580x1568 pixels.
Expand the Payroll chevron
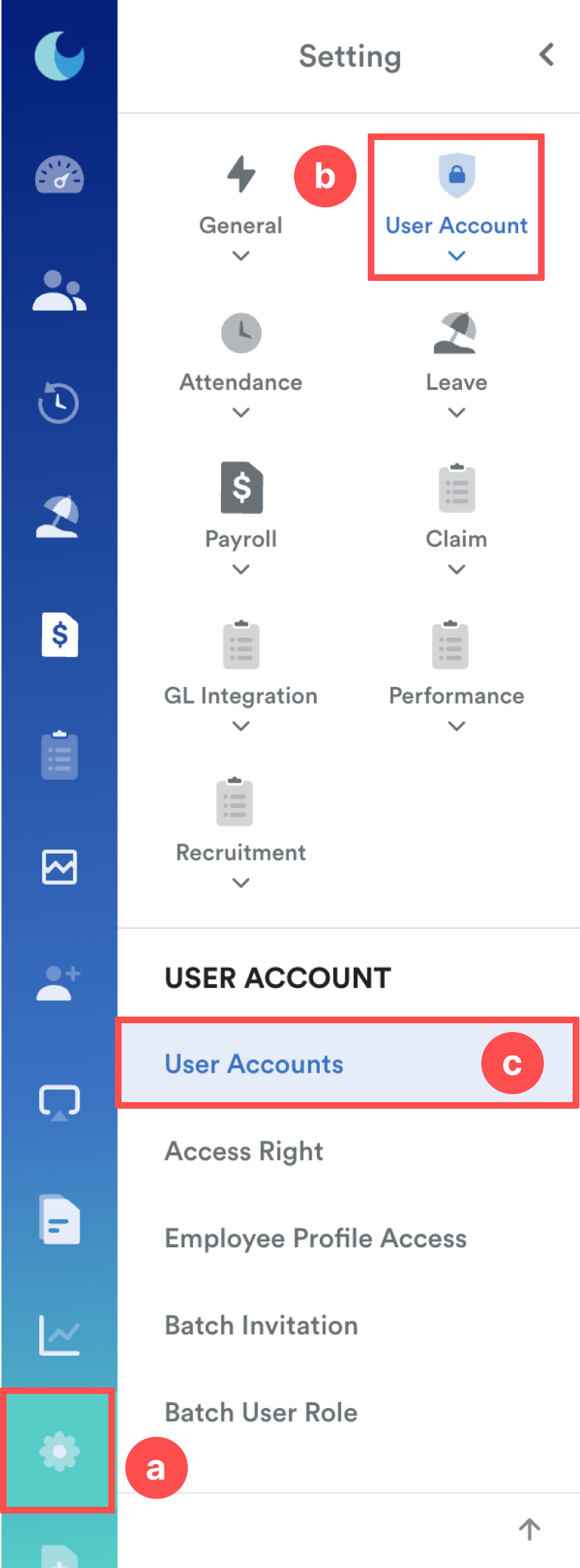point(241,569)
